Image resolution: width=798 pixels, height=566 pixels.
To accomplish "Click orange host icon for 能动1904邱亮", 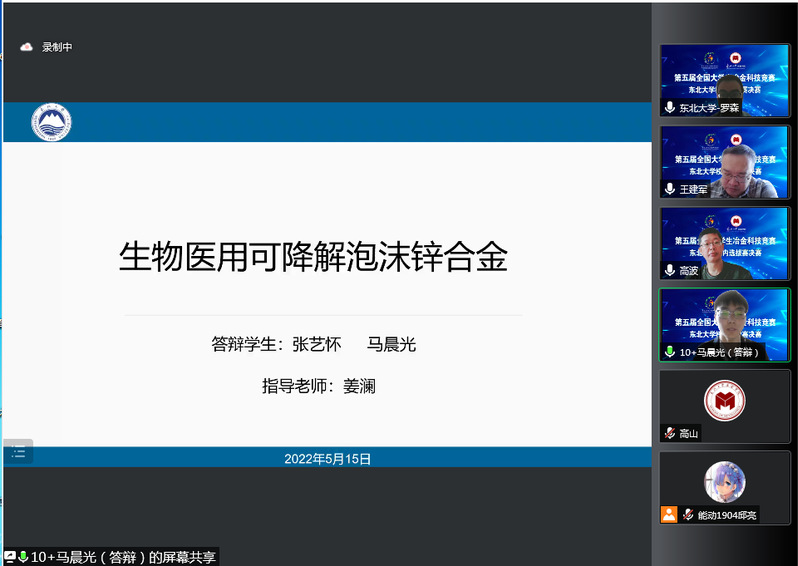I will pyautogui.click(x=669, y=514).
